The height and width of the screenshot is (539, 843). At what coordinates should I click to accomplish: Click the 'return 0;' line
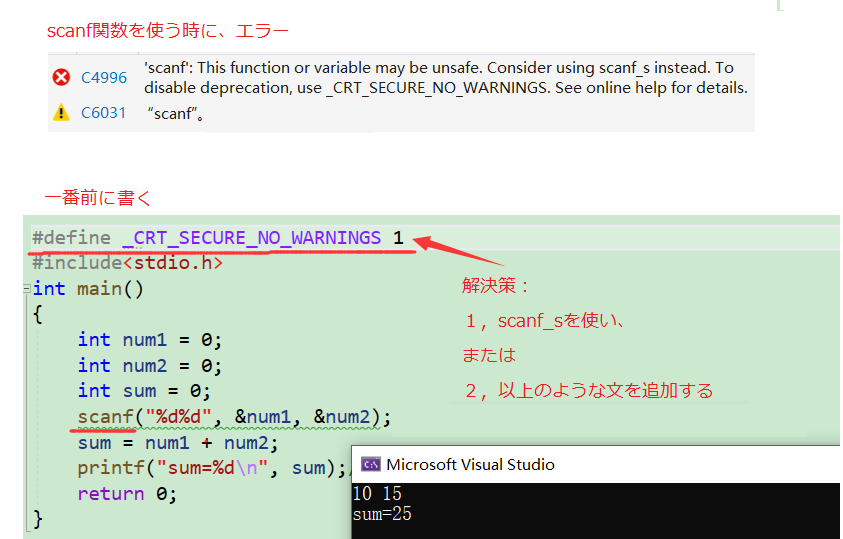[127, 494]
